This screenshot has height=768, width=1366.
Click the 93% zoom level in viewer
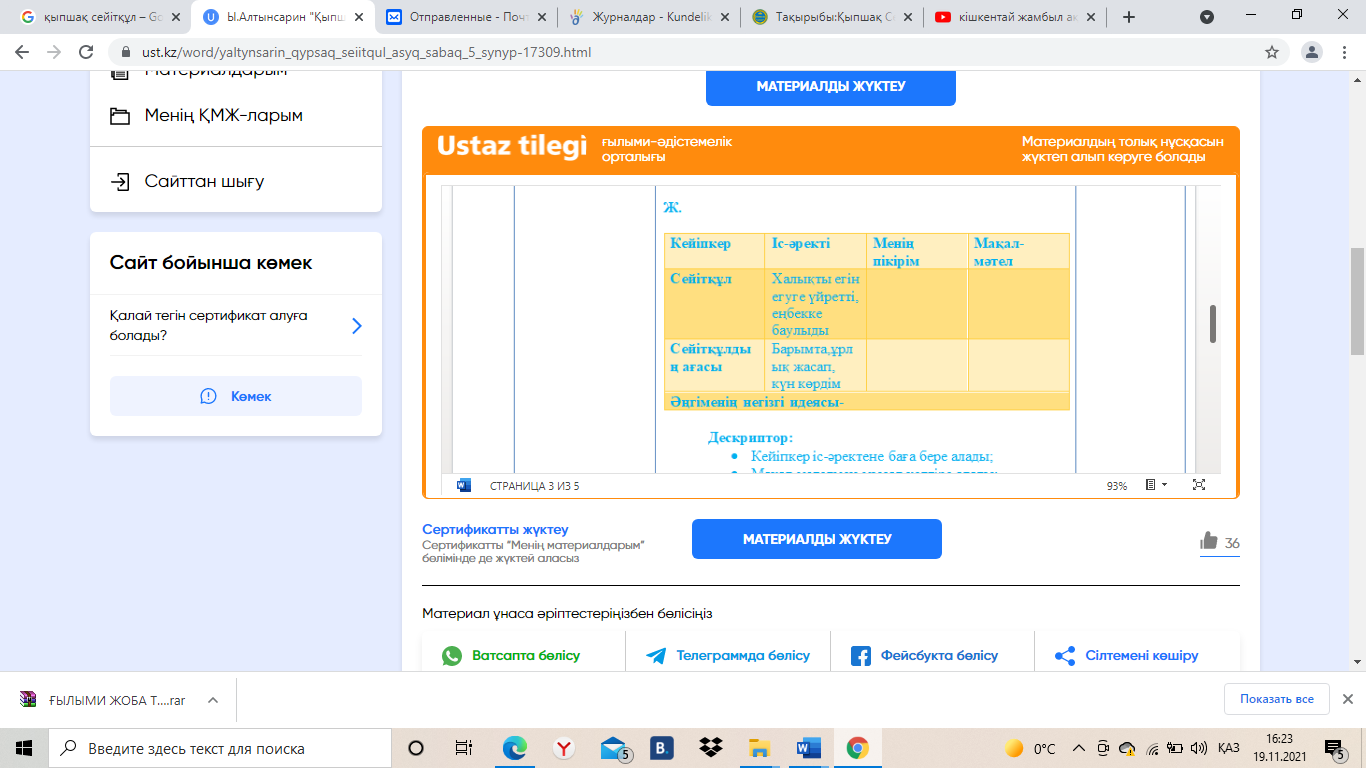1117,486
